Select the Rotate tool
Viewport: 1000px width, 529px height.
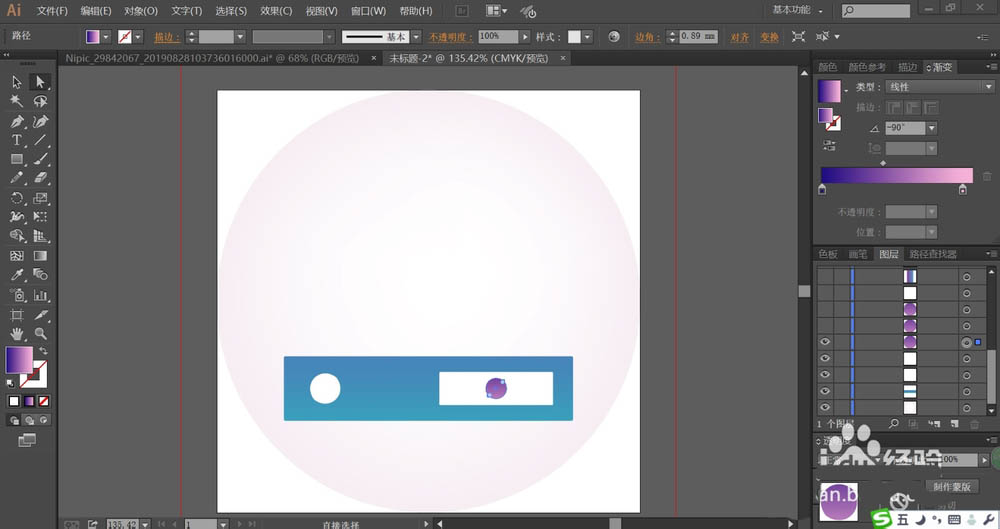17,198
